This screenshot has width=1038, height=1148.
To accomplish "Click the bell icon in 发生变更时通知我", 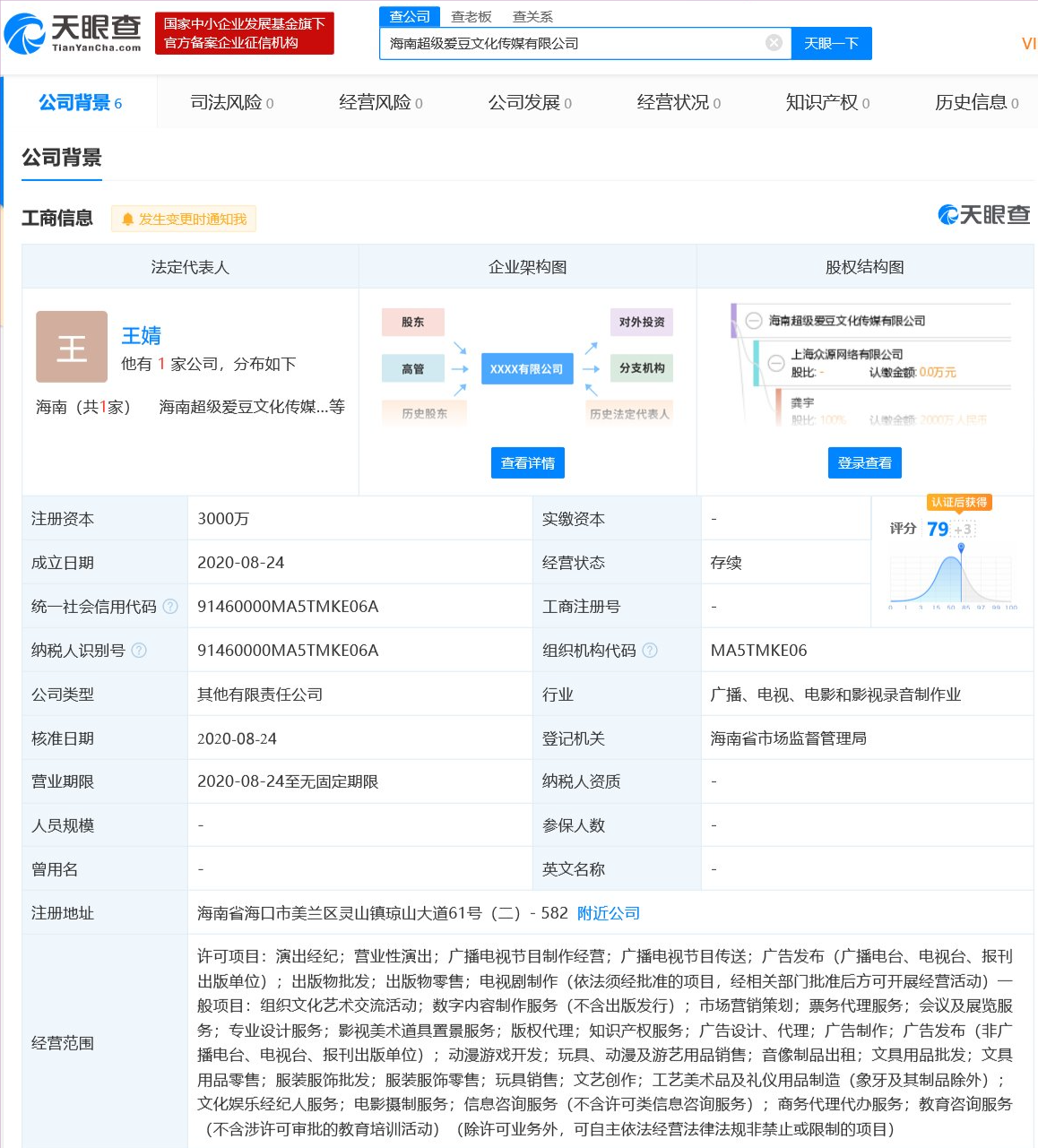I will tap(127, 220).
